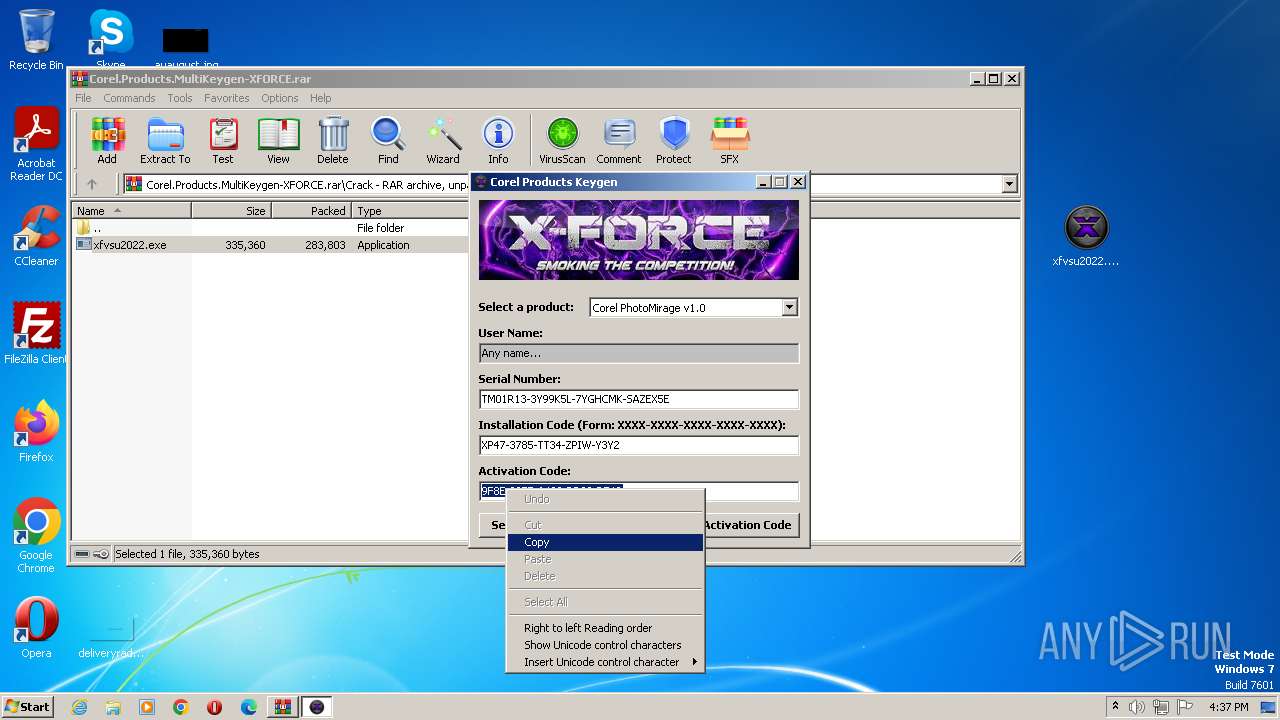Click the Test archive icon
Viewport: 1280px width, 720px height.
pyautogui.click(x=223, y=140)
